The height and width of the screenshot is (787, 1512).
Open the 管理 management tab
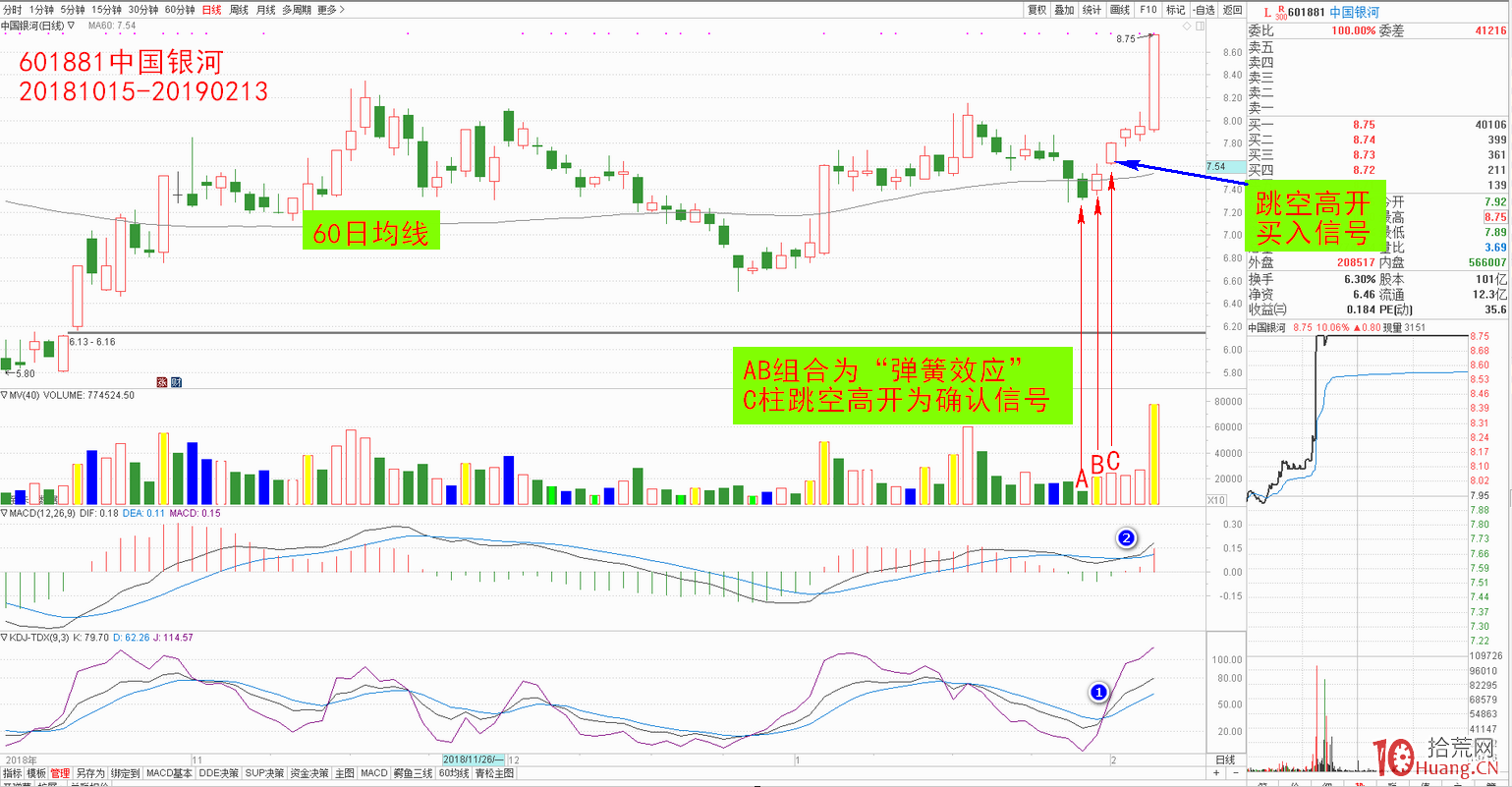coord(60,774)
